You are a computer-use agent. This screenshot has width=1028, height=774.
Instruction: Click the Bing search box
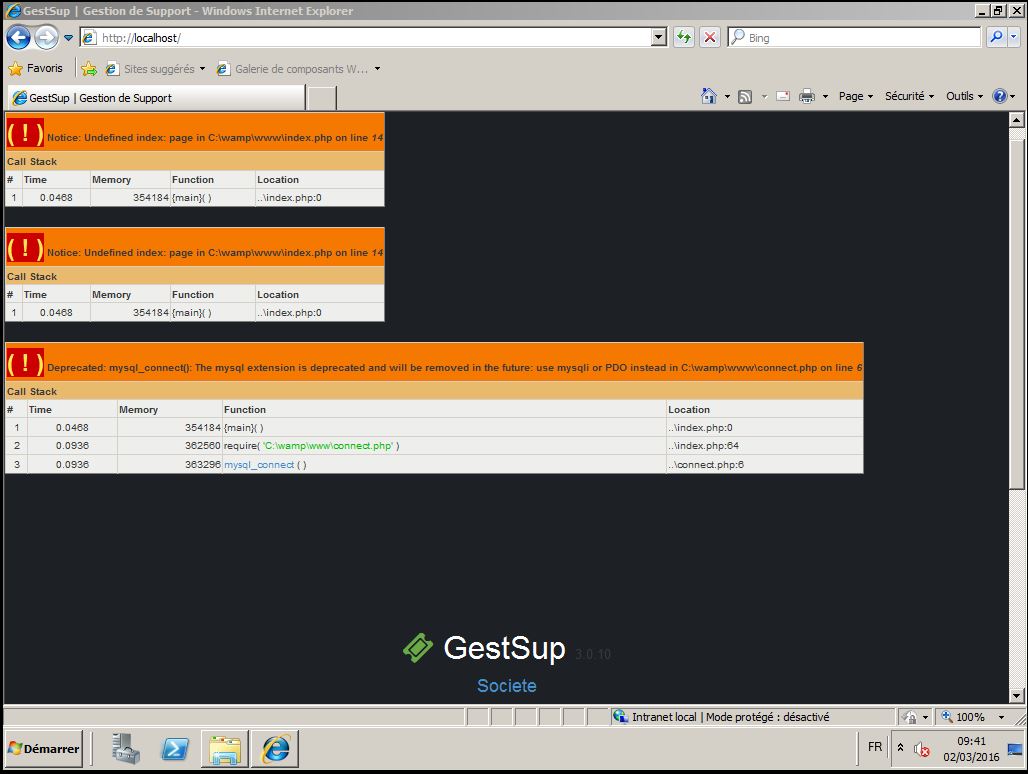tap(854, 37)
